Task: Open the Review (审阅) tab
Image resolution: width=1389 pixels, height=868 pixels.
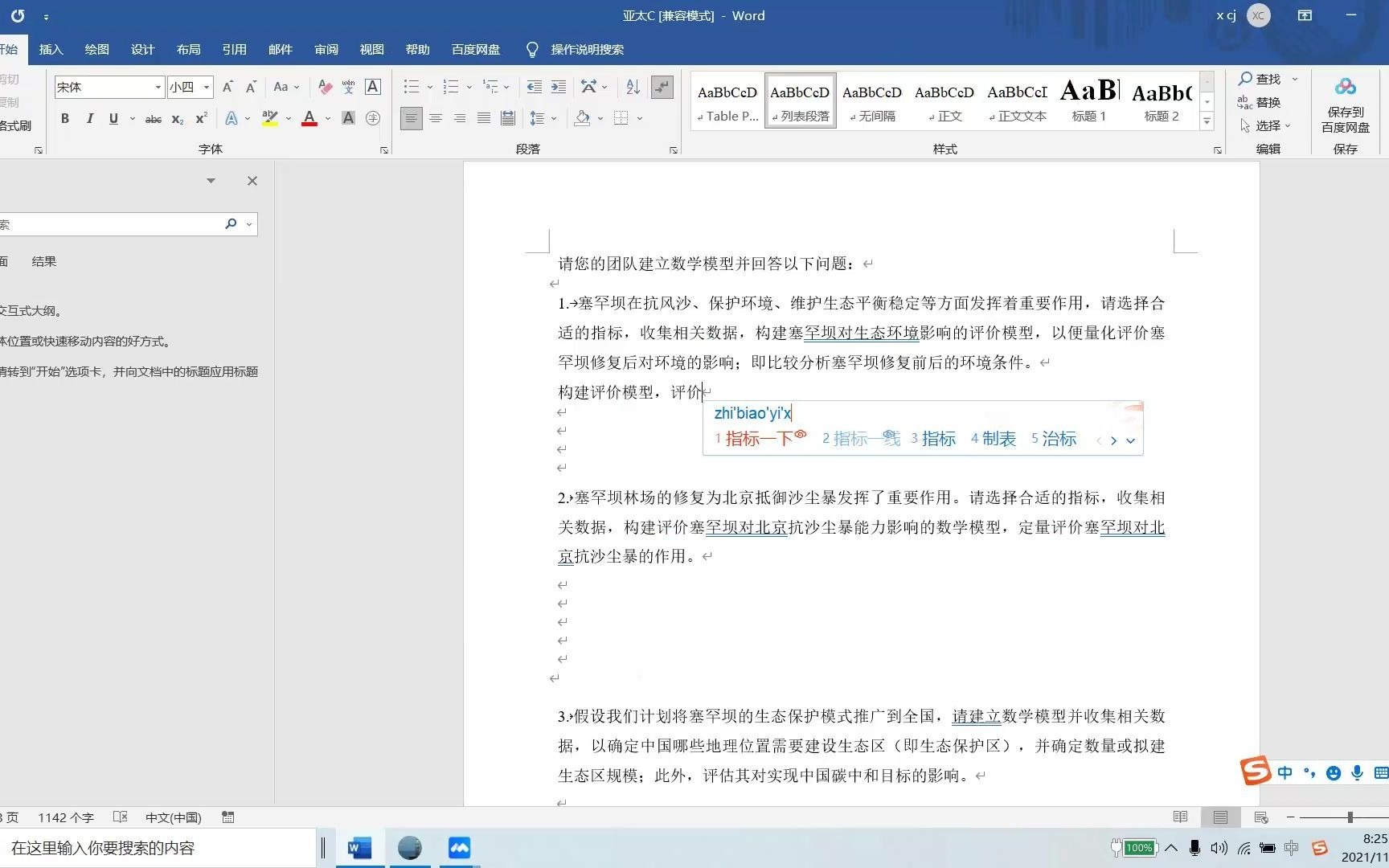Action: click(326, 49)
